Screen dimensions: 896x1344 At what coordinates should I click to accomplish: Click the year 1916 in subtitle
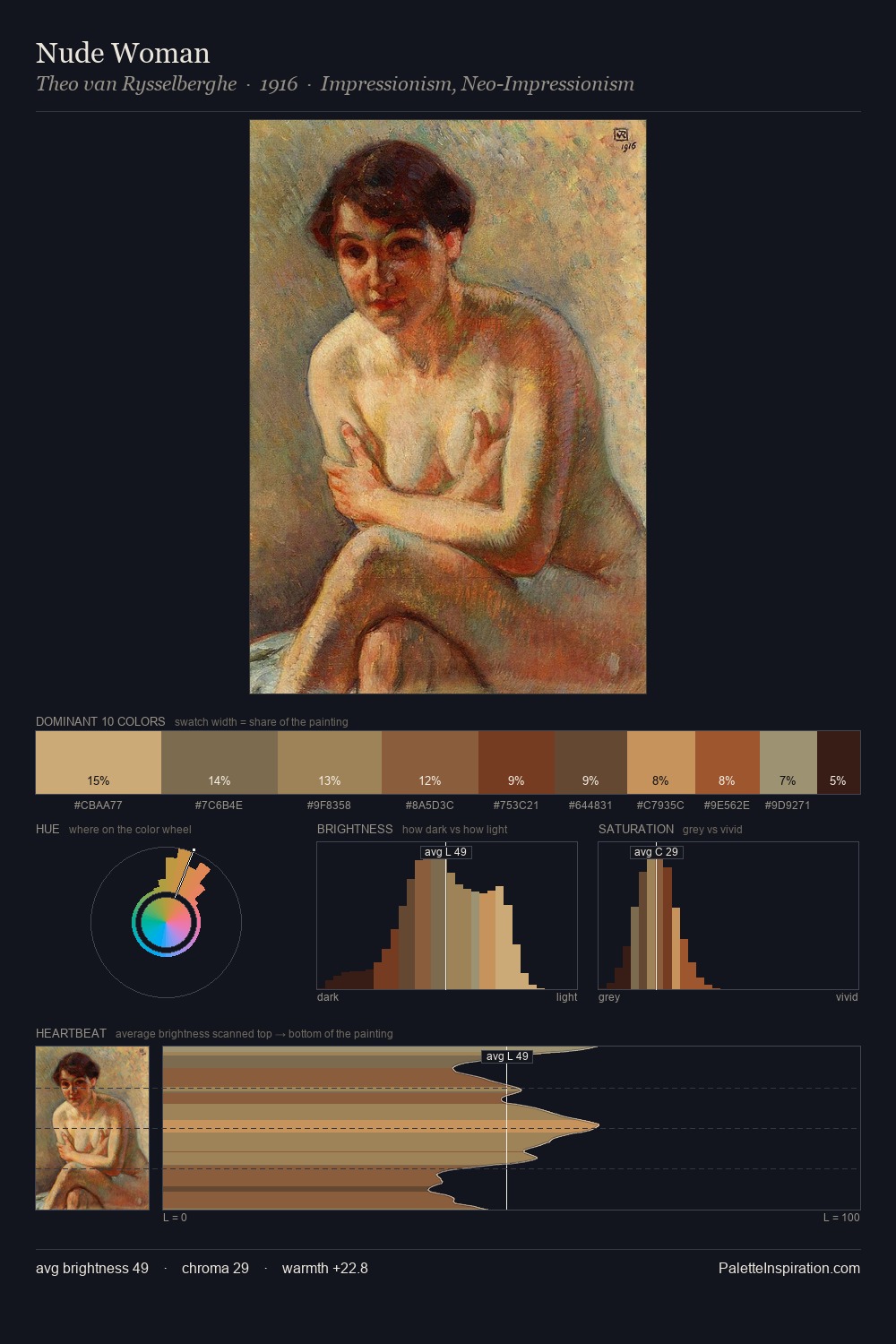point(279,84)
